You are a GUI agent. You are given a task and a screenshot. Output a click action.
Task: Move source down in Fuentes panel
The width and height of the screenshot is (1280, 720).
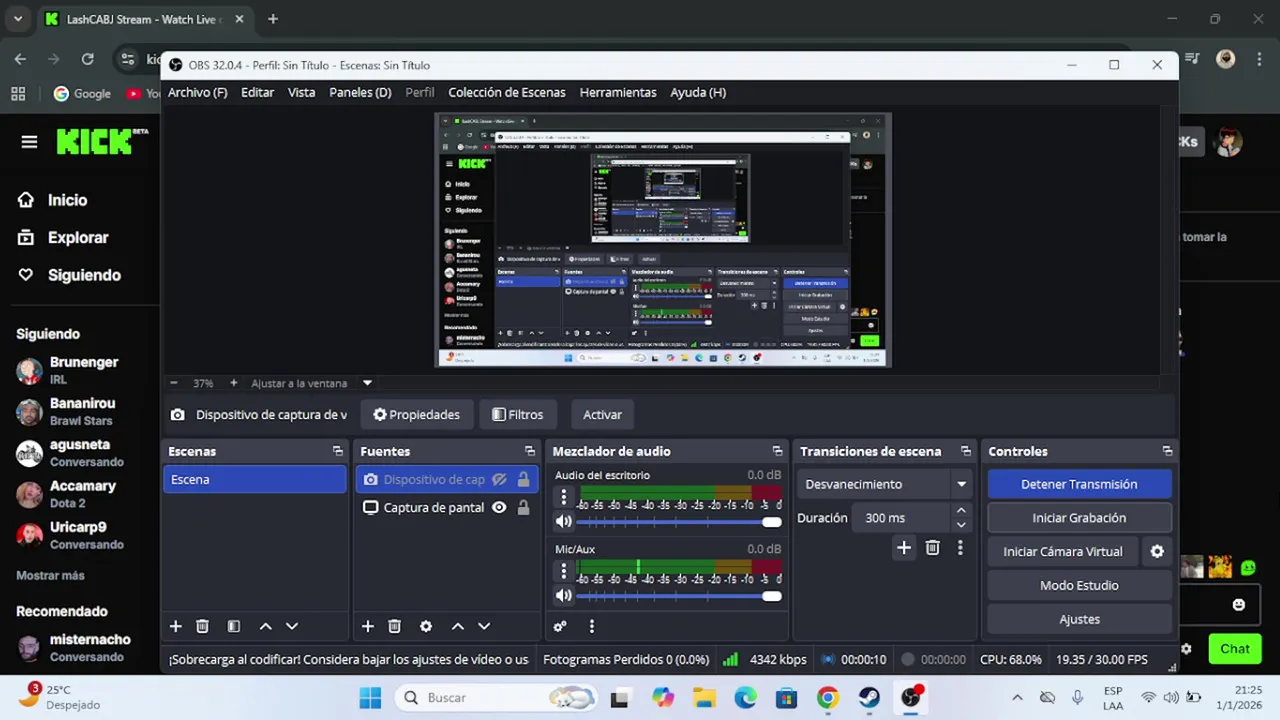[483, 626]
